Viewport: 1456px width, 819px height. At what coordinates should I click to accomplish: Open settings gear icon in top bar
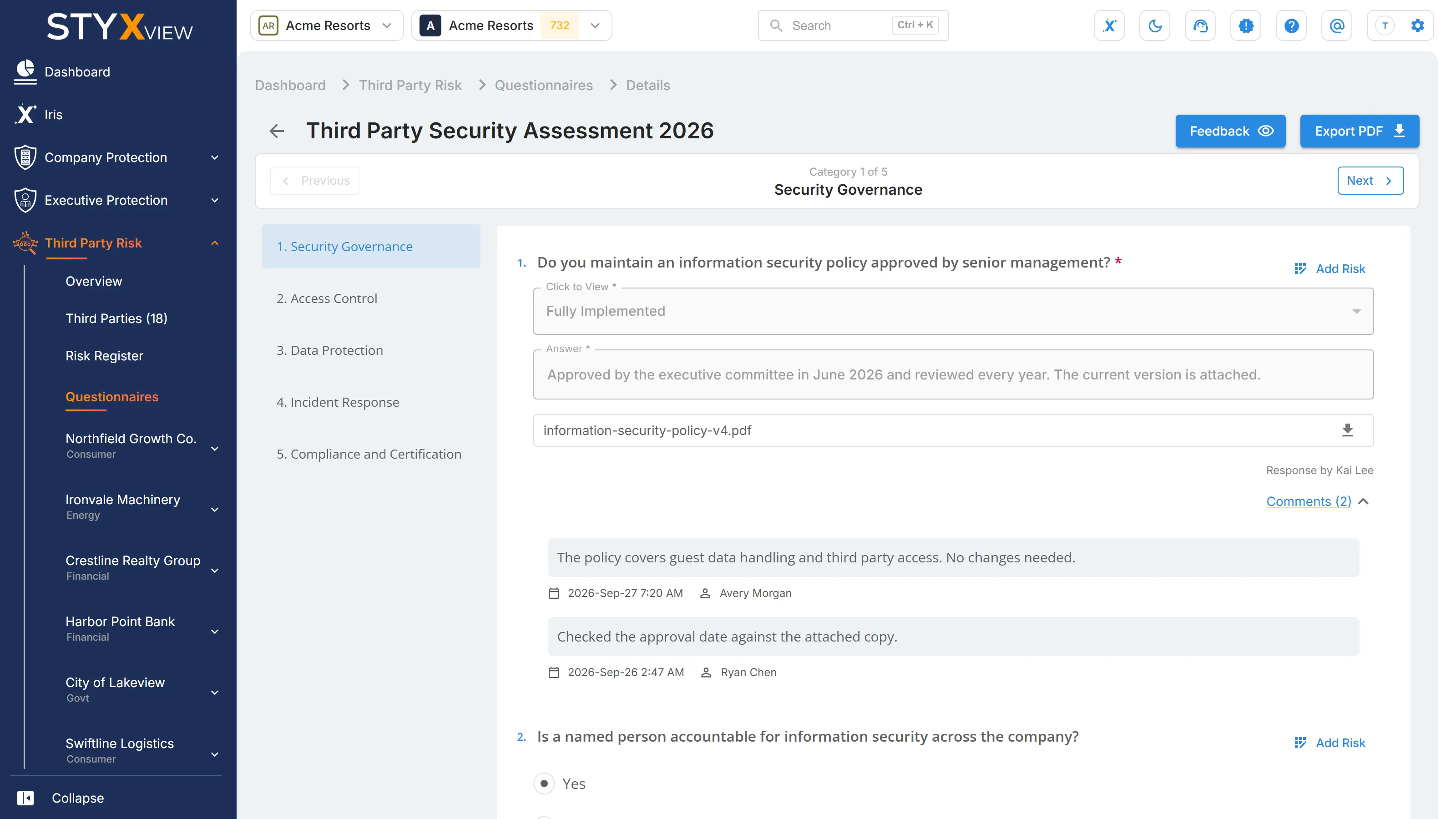(x=1417, y=25)
